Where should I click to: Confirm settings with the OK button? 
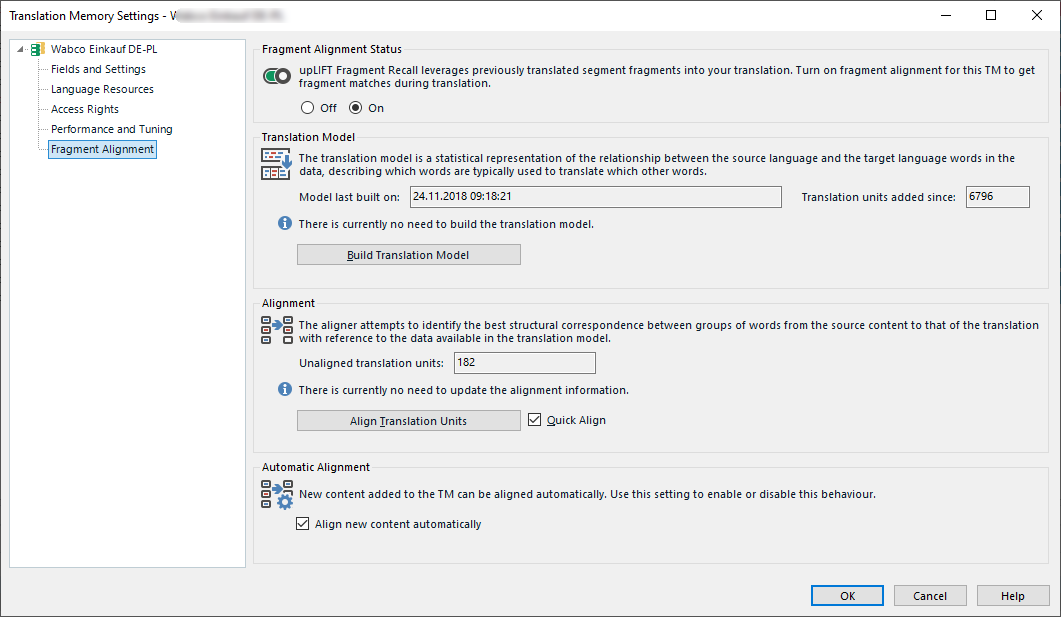(847, 595)
